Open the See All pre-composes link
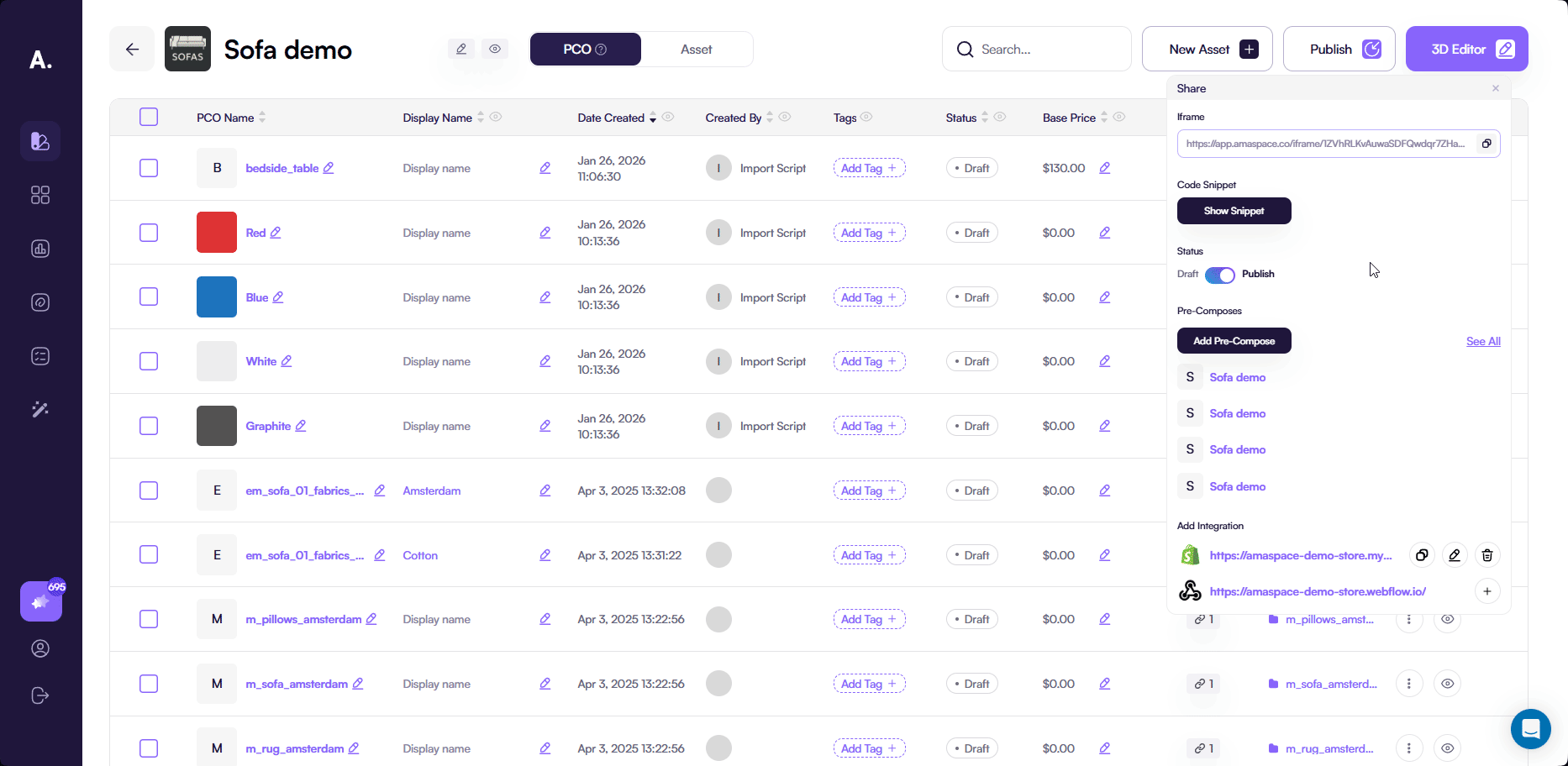Screen dimensions: 1568x766 (1483, 341)
